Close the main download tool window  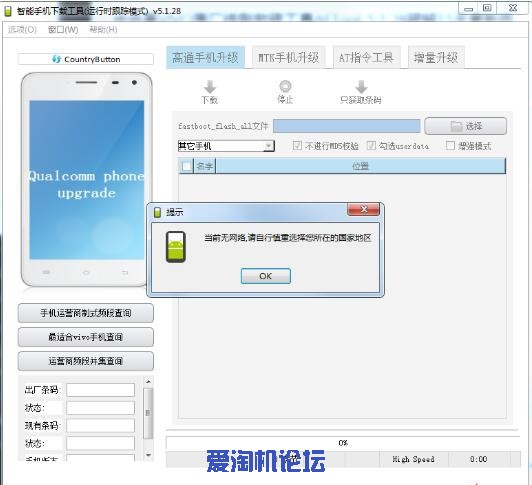[x=513, y=8]
